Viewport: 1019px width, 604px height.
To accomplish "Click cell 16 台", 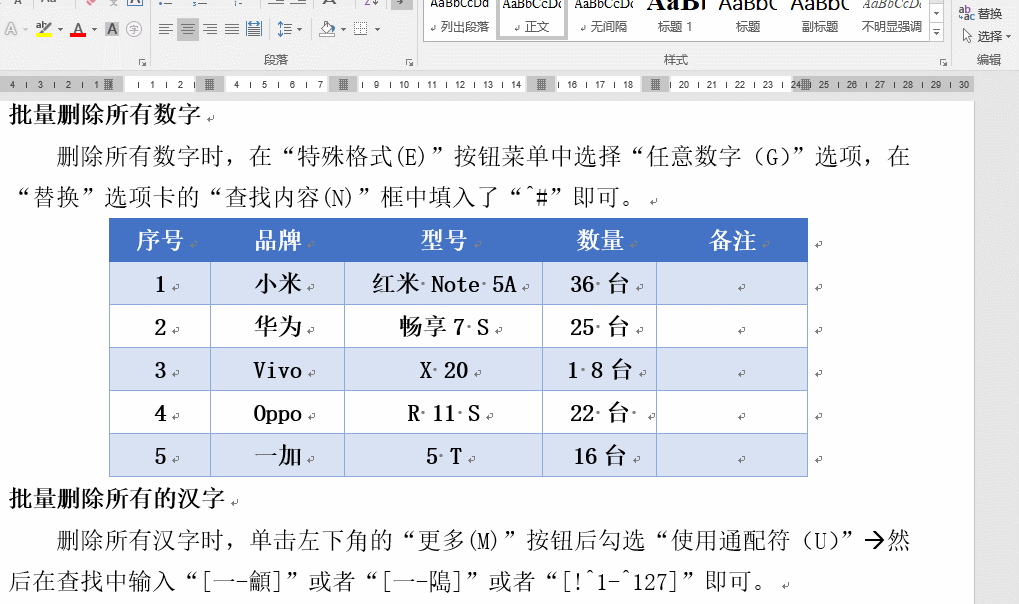I will click(600, 456).
